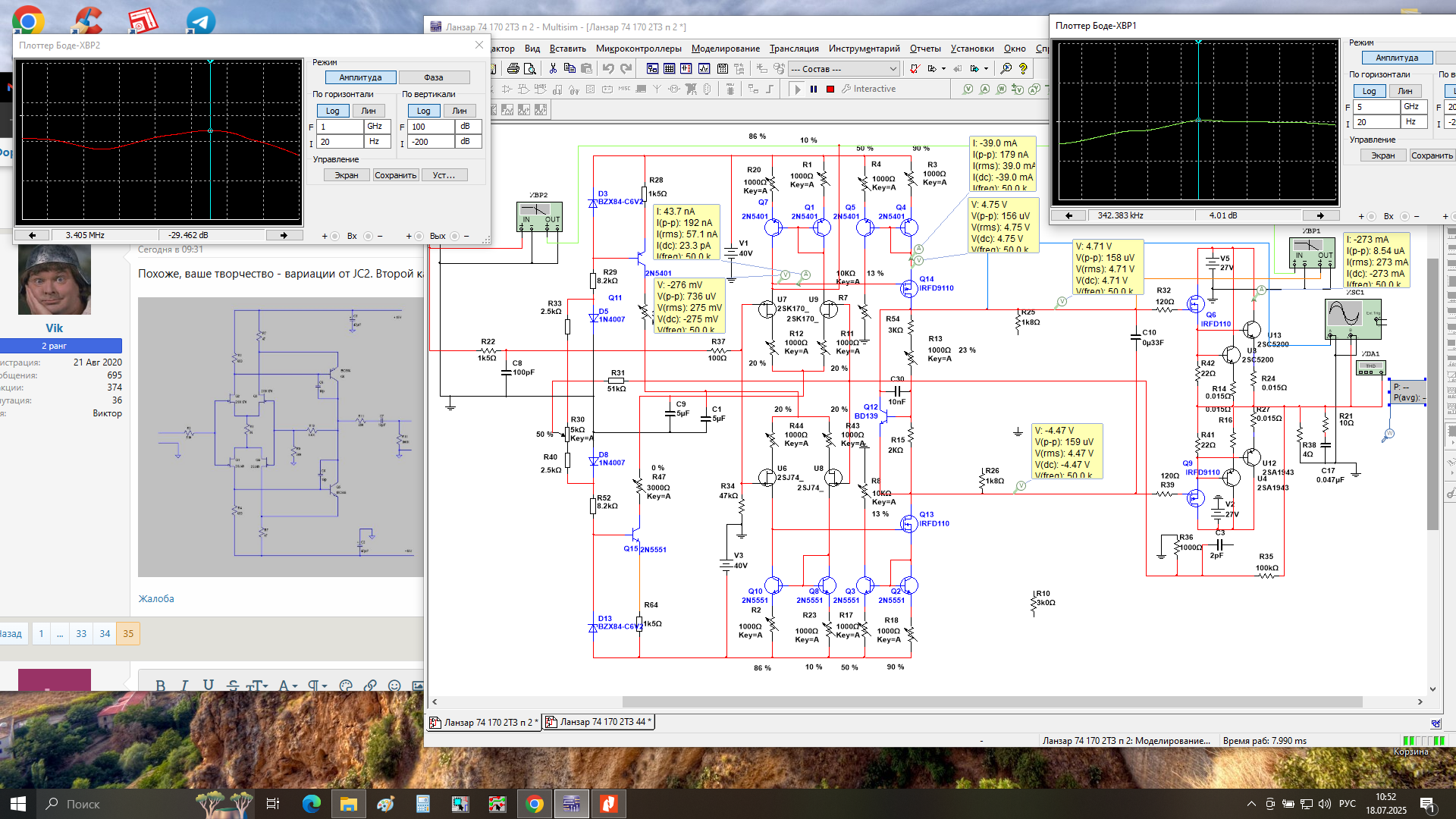Select vertical Log scale in XBP2 plotter
The width and height of the screenshot is (1456, 819).
pos(424,111)
